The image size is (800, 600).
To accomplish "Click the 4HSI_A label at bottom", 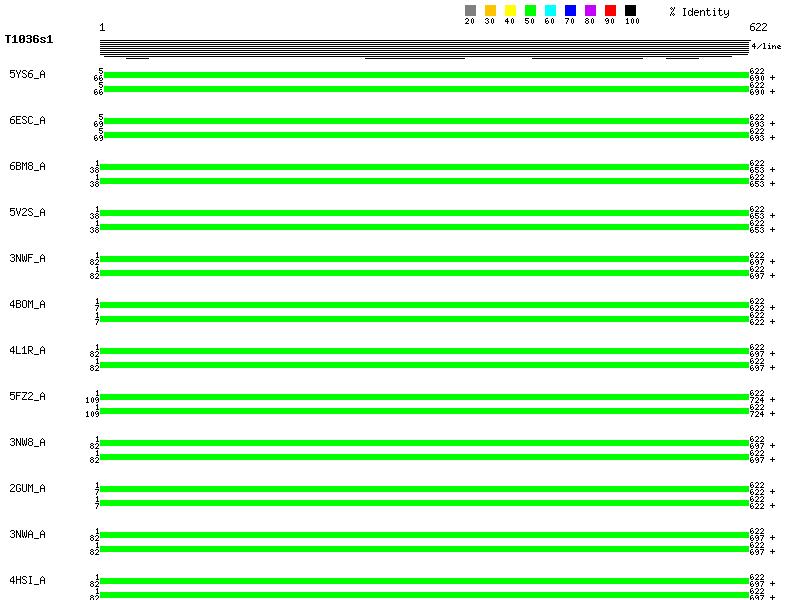I will [x=27, y=580].
